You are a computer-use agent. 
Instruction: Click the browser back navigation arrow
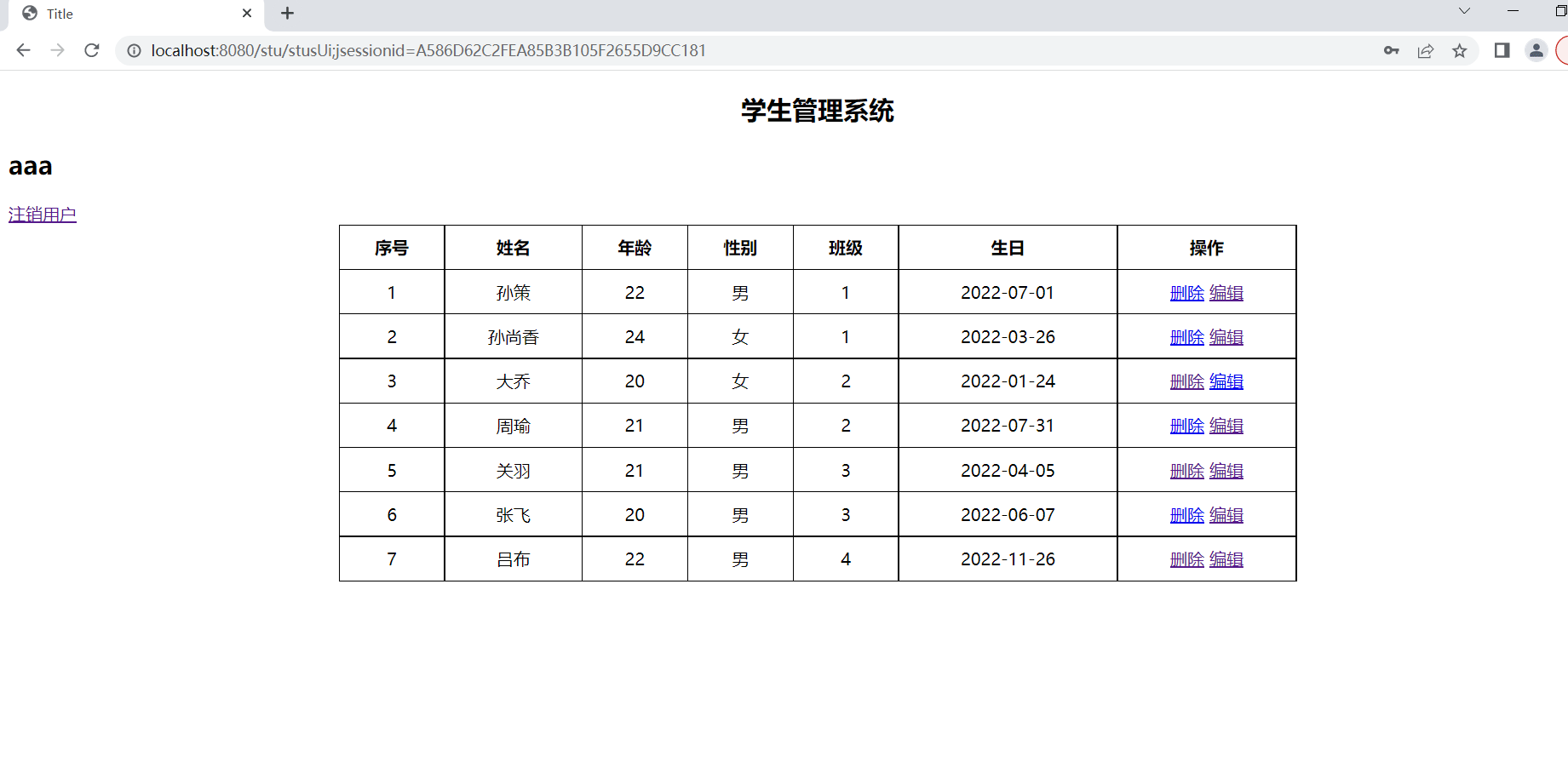coord(23,50)
